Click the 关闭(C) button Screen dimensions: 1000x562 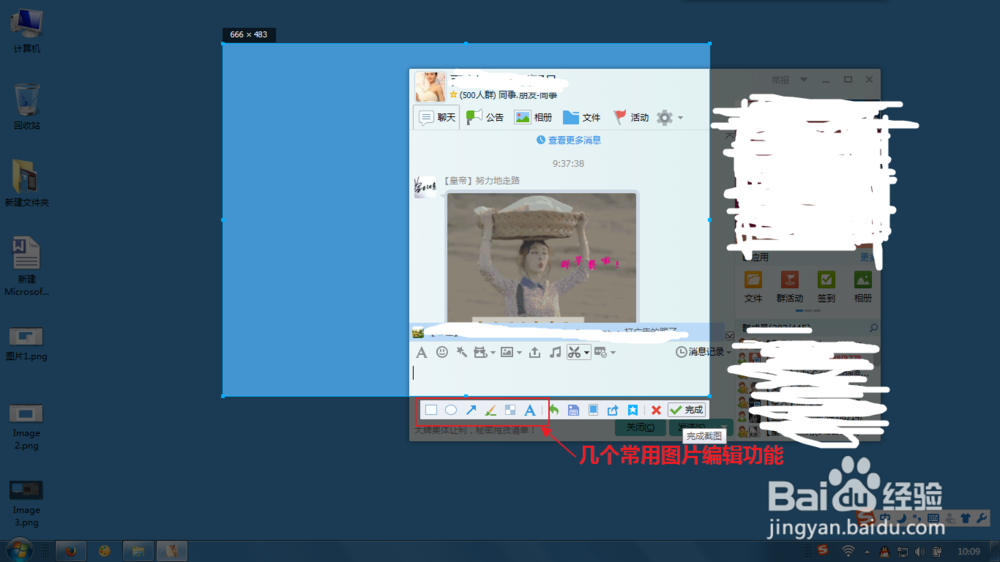(x=640, y=427)
